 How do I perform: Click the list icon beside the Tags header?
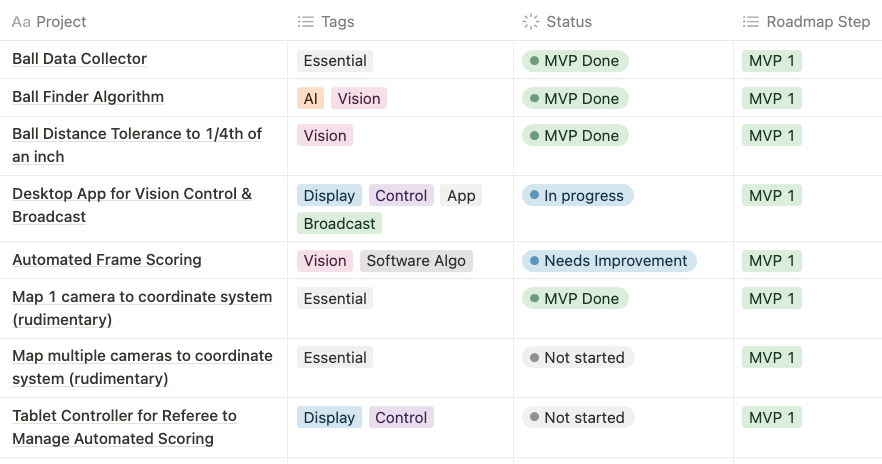click(x=306, y=22)
